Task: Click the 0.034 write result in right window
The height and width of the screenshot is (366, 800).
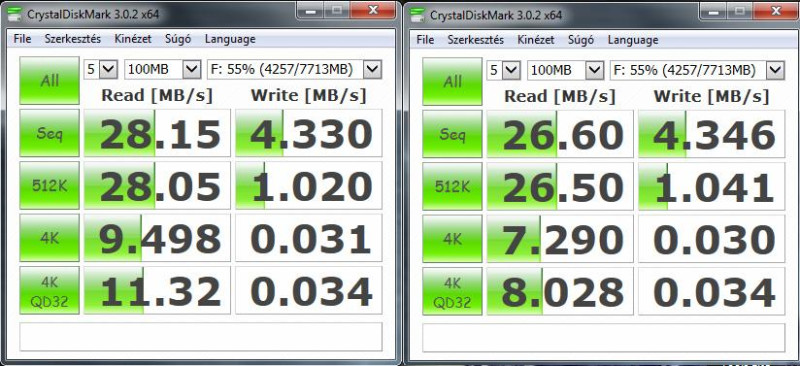Action: click(x=712, y=291)
